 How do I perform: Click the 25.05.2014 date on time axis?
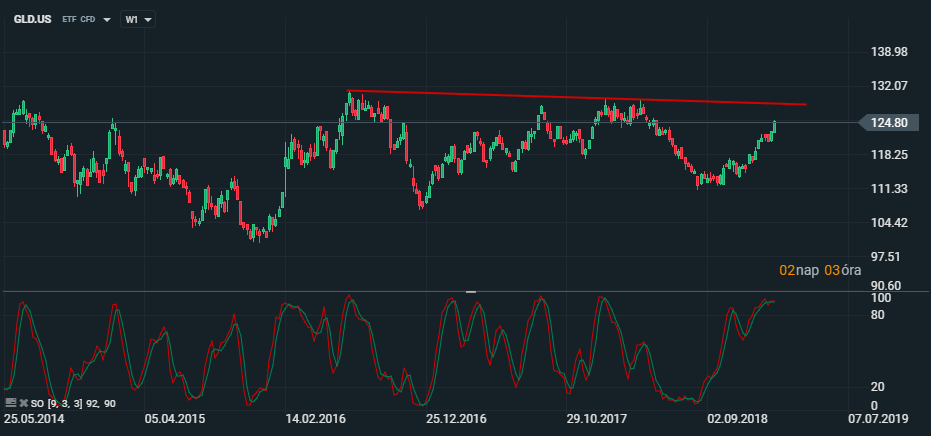(x=33, y=420)
